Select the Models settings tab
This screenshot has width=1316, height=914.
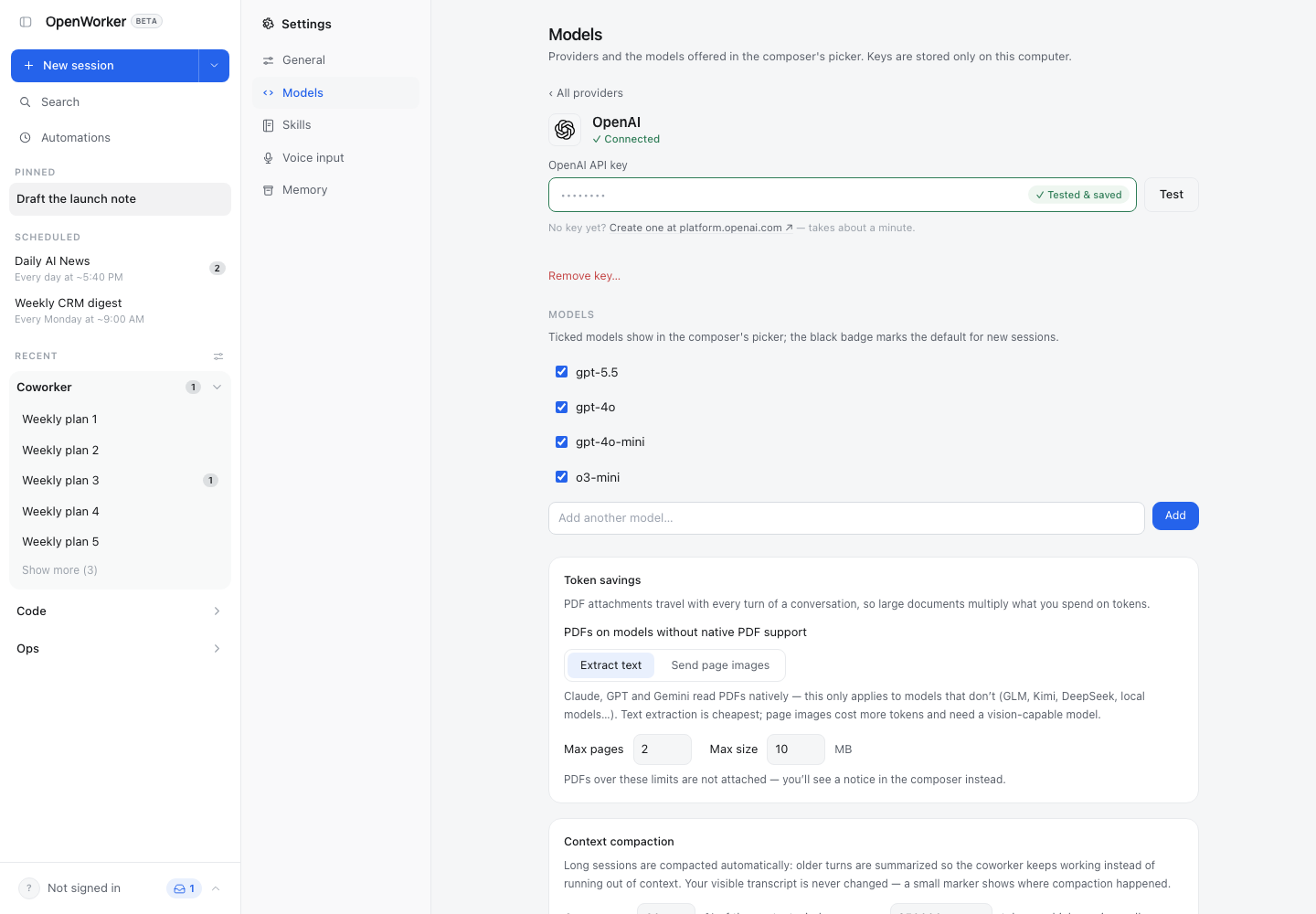pyautogui.click(x=336, y=93)
